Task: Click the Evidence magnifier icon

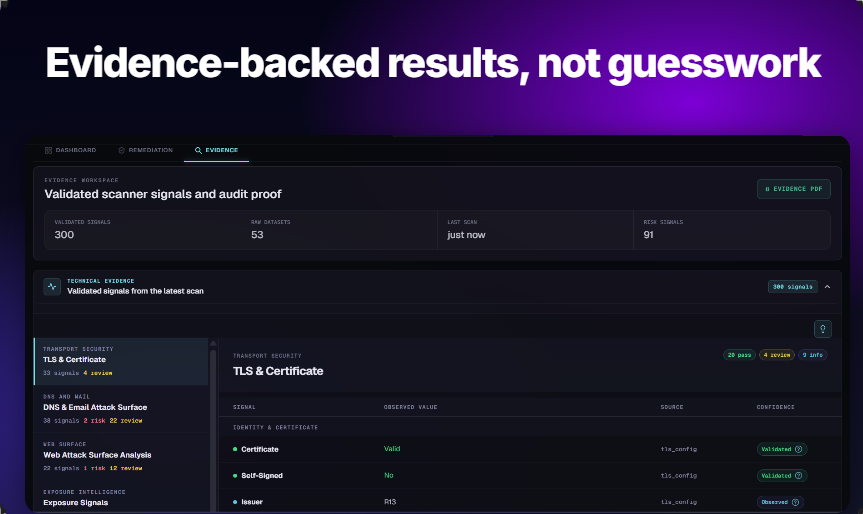Action: [198, 150]
